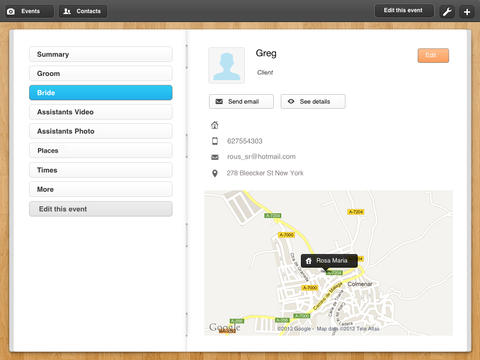Click the profile avatar placeholder for Greg

227,65
